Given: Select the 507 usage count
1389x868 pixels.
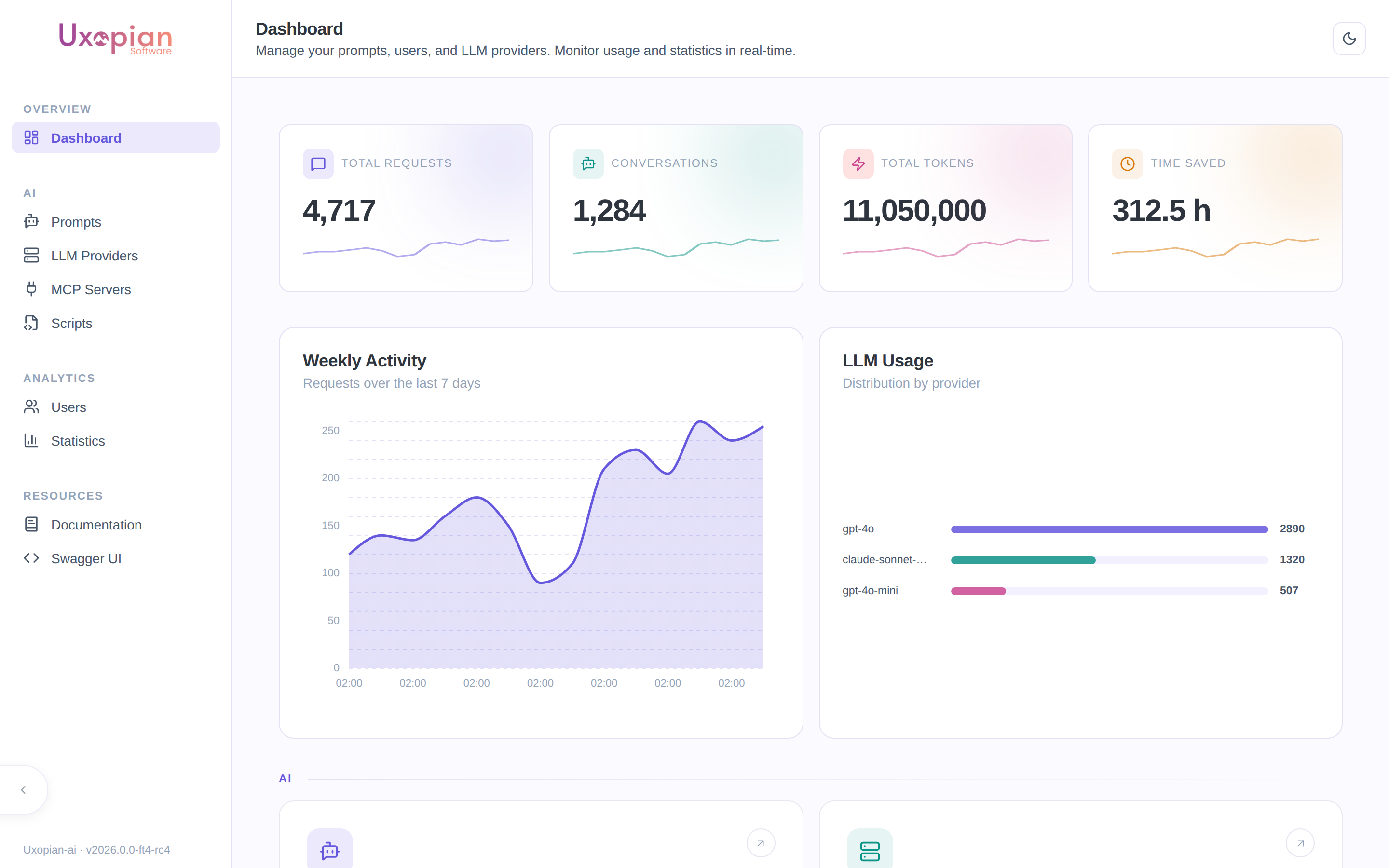Looking at the screenshot, I should click(1289, 591).
